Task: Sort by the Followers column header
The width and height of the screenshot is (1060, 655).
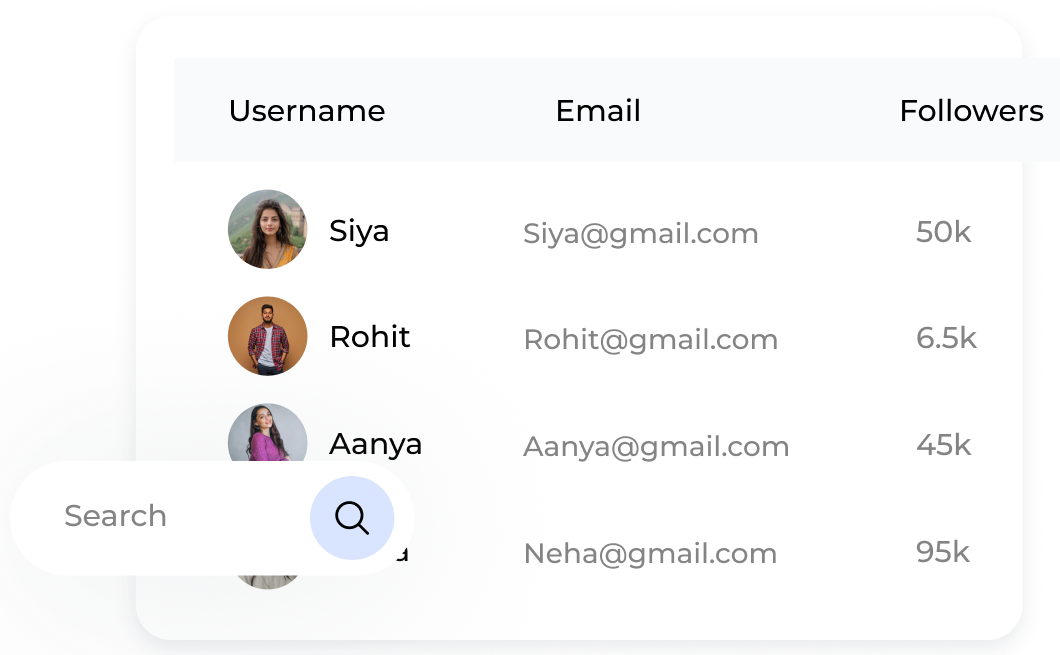Action: pyautogui.click(x=971, y=111)
